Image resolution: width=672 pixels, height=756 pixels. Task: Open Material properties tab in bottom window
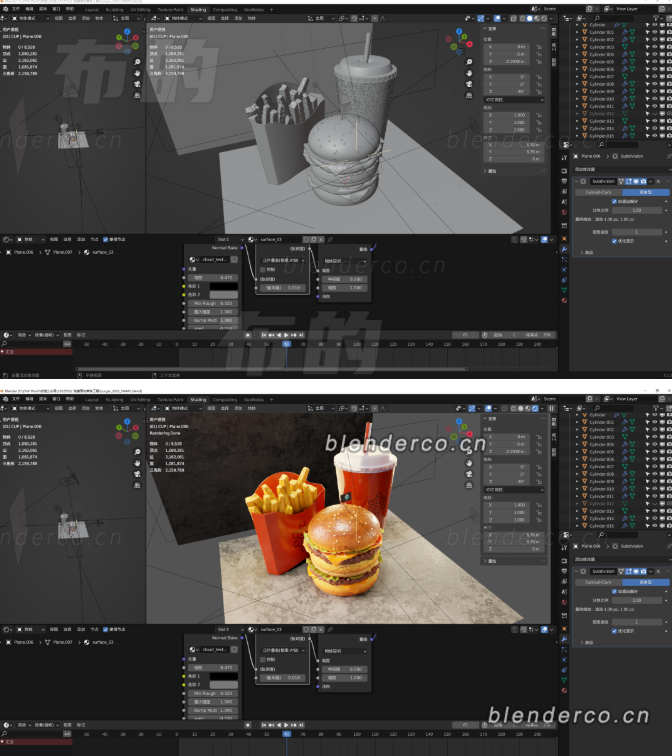tap(564, 690)
